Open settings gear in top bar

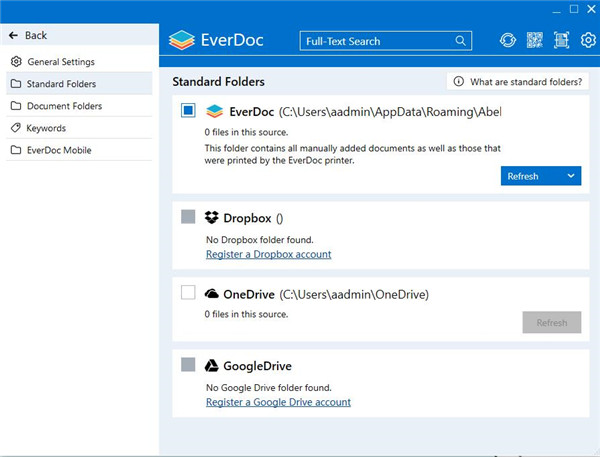[x=588, y=41]
